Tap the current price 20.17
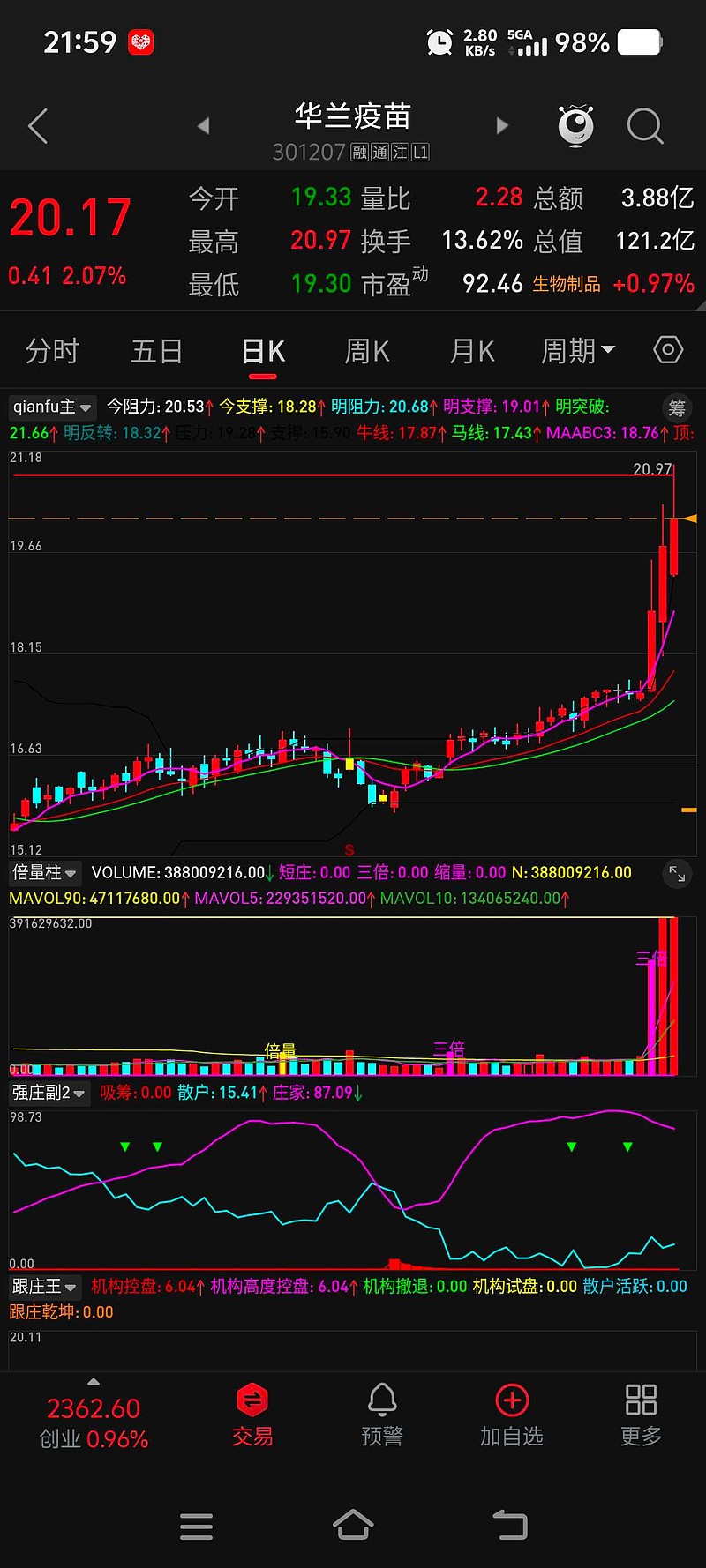This screenshot has height=1568, width=706. tap(71, 218)
